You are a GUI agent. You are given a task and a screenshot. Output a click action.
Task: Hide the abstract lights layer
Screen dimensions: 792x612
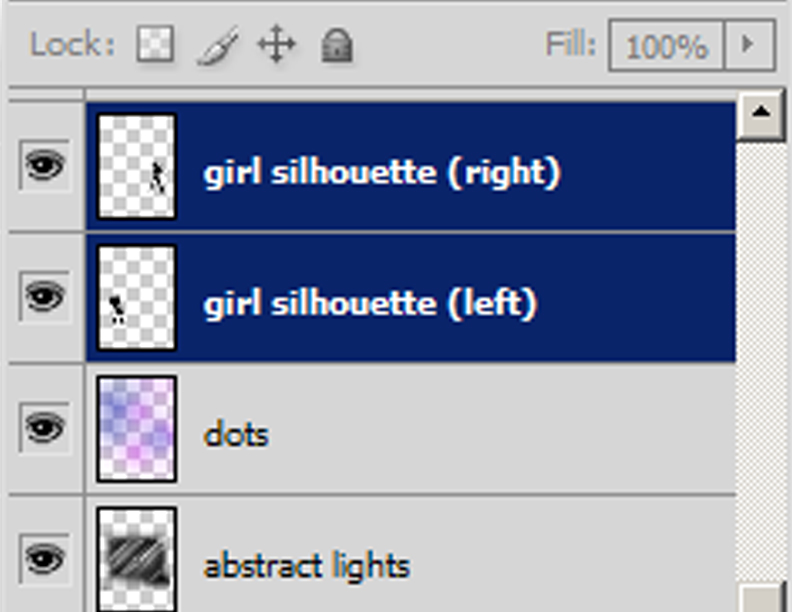(x=44, y=559)
